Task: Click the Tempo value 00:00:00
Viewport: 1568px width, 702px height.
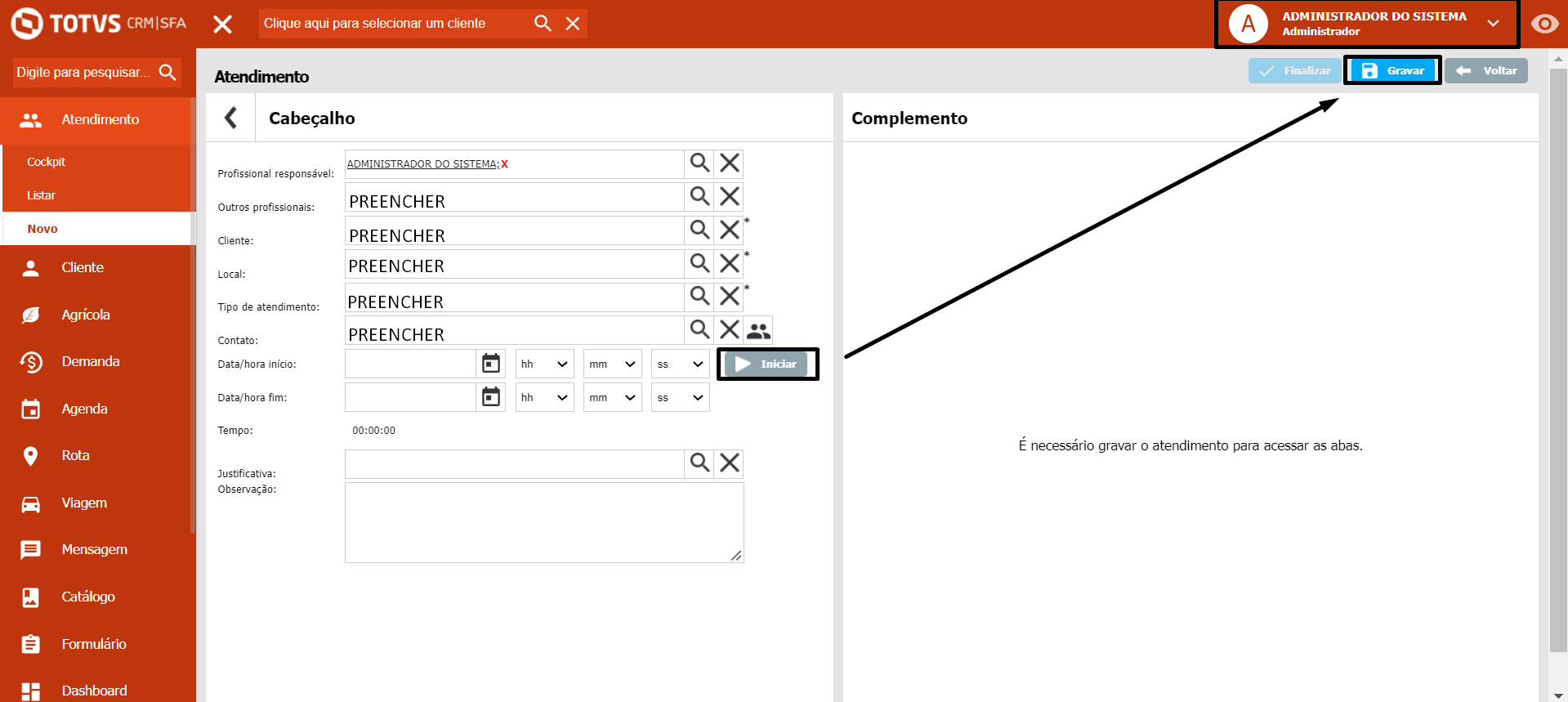Action: [x=373, y=431]
